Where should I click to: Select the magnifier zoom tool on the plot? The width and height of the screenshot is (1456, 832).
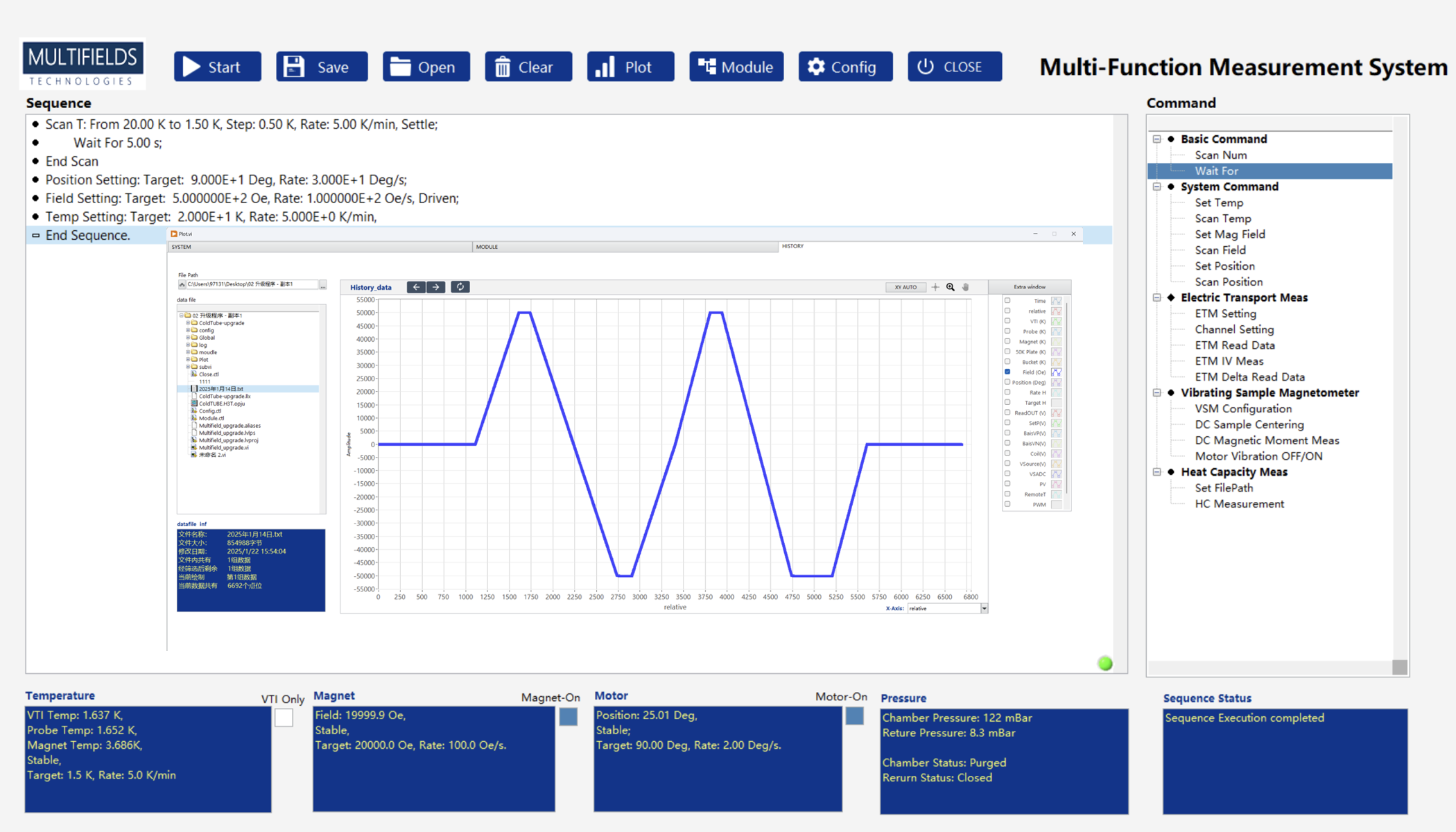coord(951,287)
